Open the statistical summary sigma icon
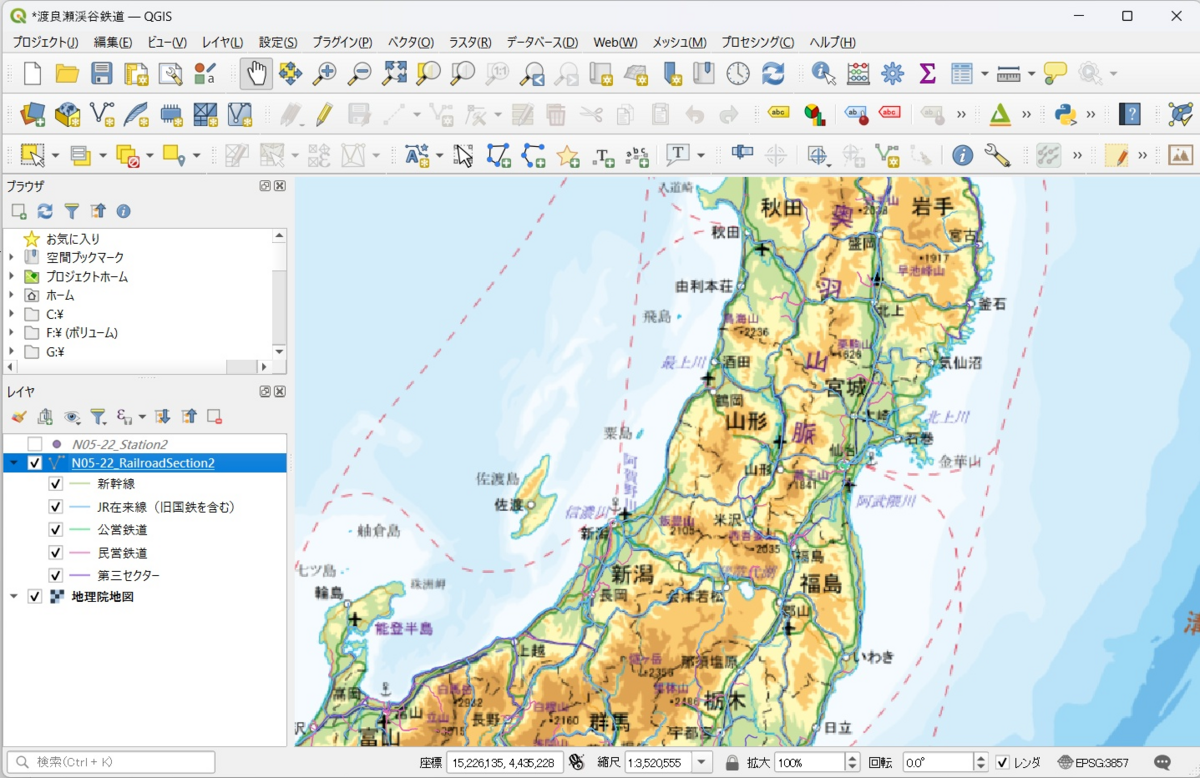Screen dimensions: 1200x778 927,73
